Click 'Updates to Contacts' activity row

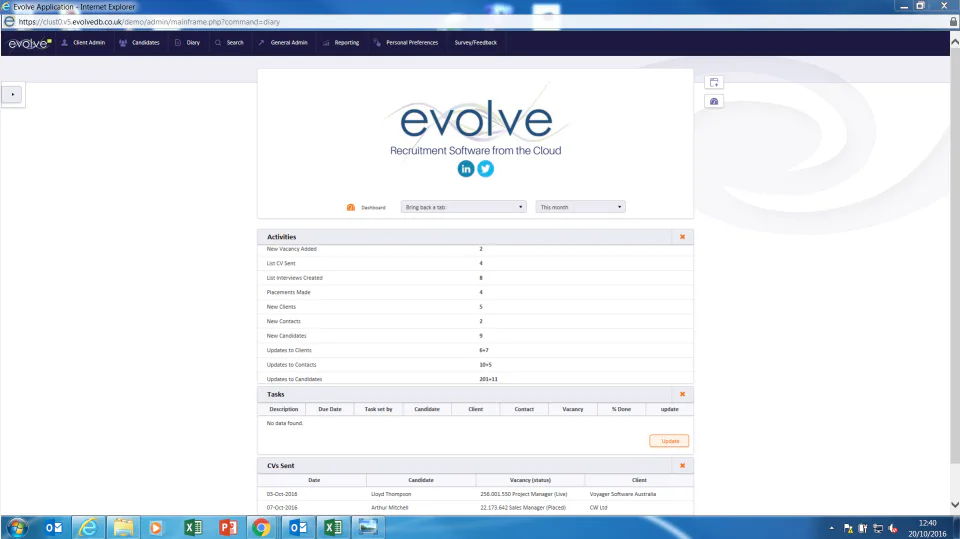tap(475, 365)
